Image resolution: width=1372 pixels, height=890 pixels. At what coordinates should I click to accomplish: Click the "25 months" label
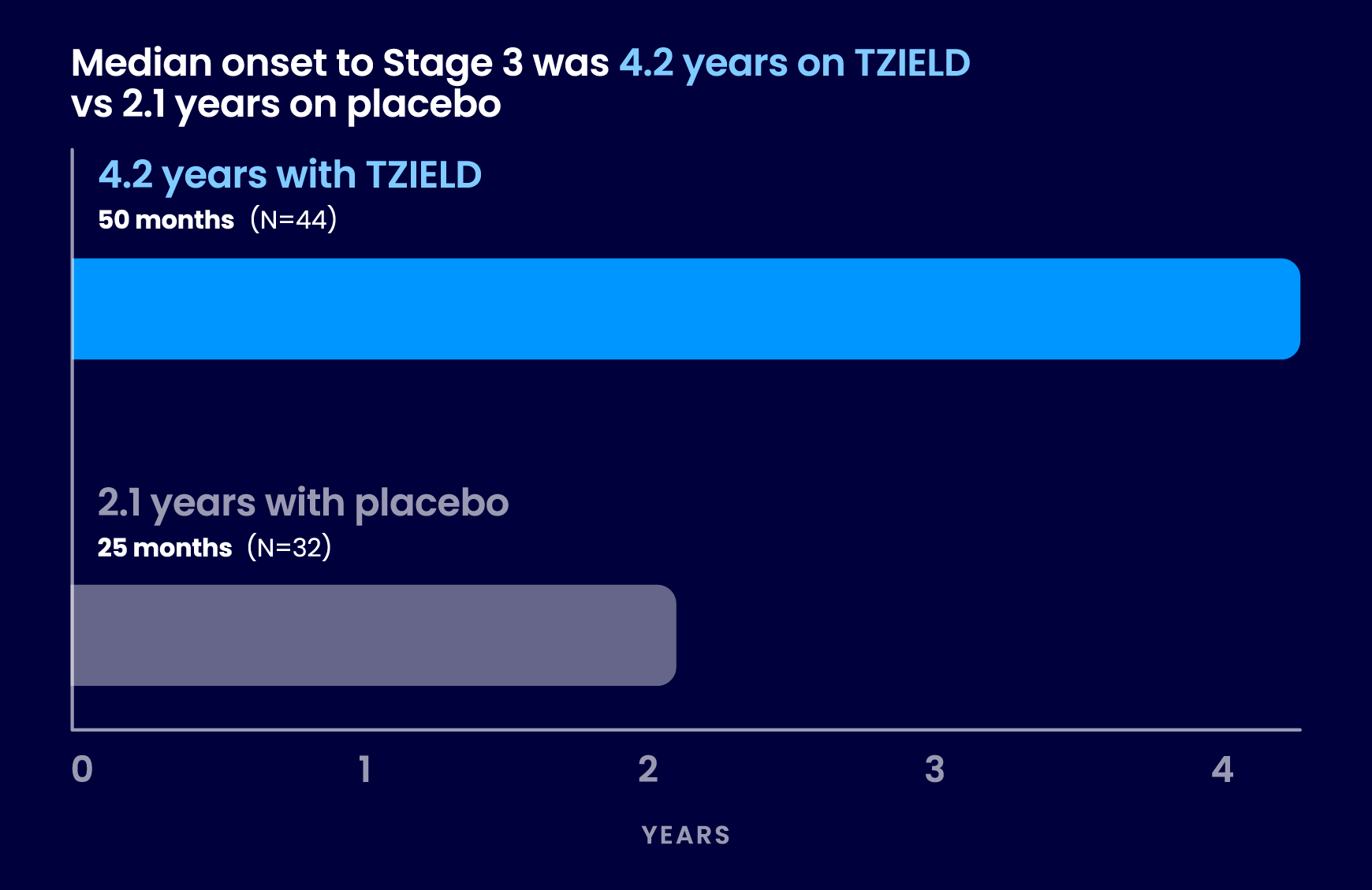click(x=165, y=548)
